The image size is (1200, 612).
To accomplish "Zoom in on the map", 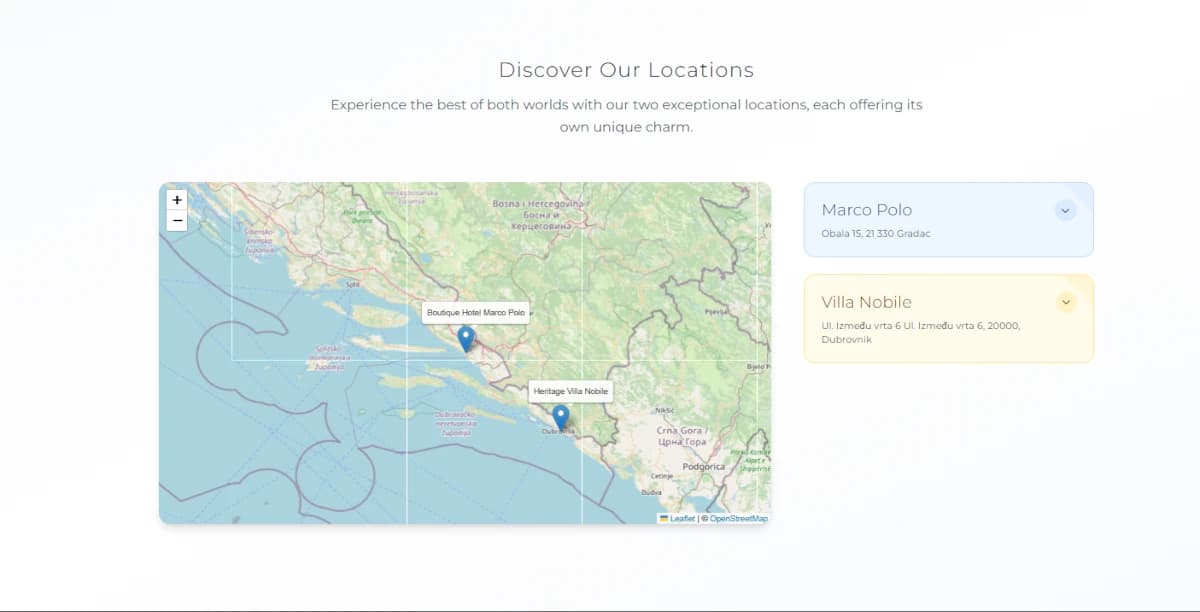I will tap(177, 200).
